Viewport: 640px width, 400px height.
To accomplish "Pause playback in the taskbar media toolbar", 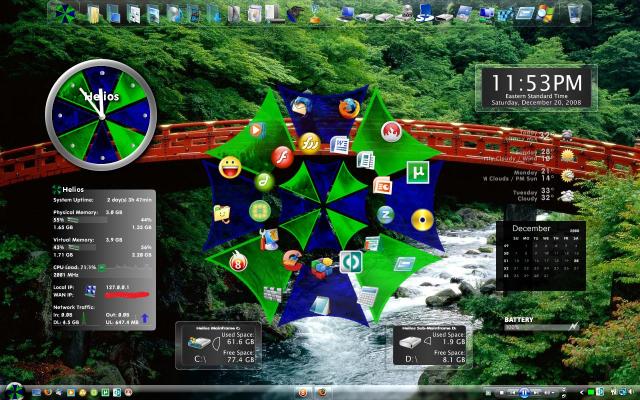I will coord(524,393).
